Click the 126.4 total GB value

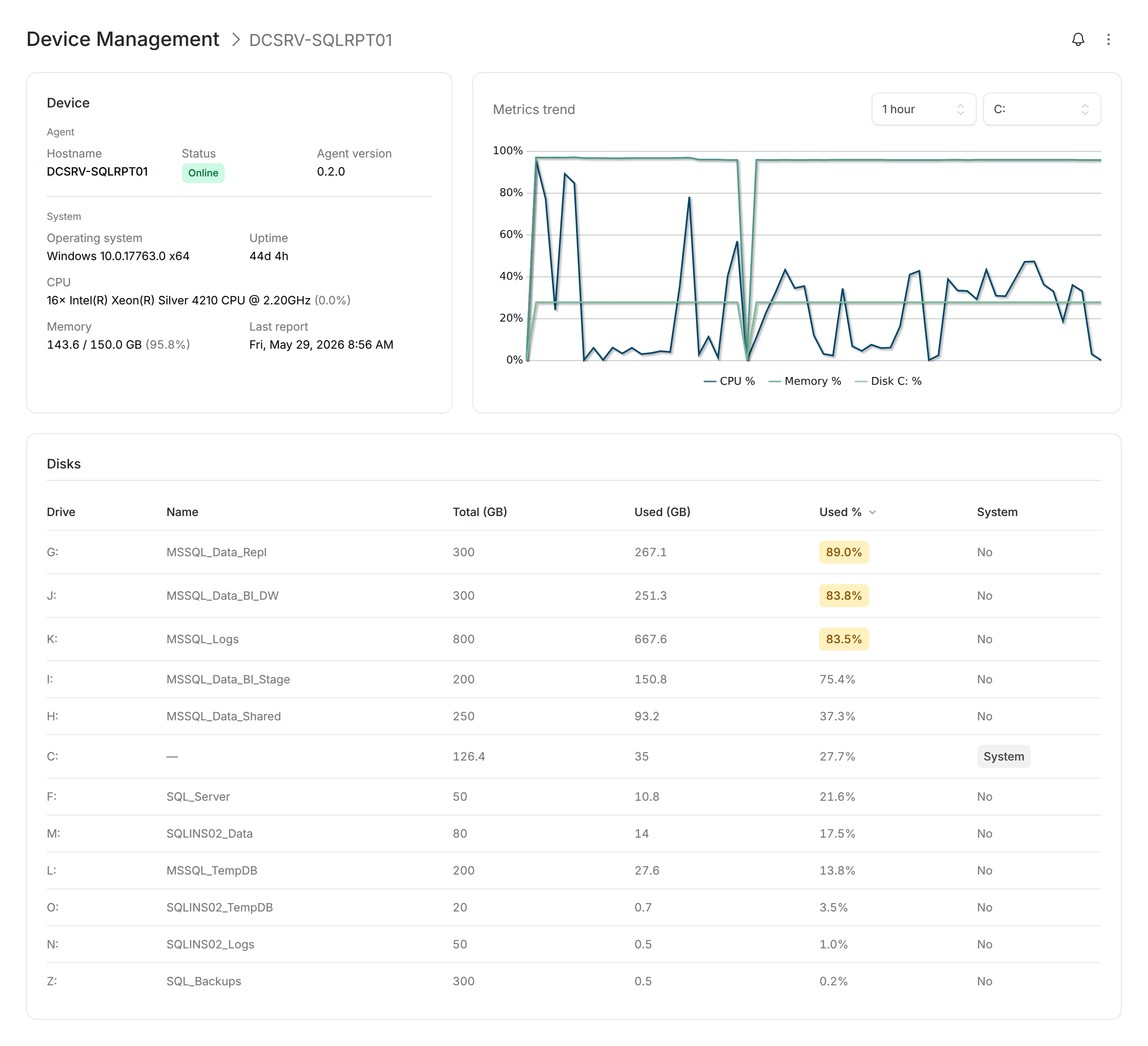coord(469,756)
